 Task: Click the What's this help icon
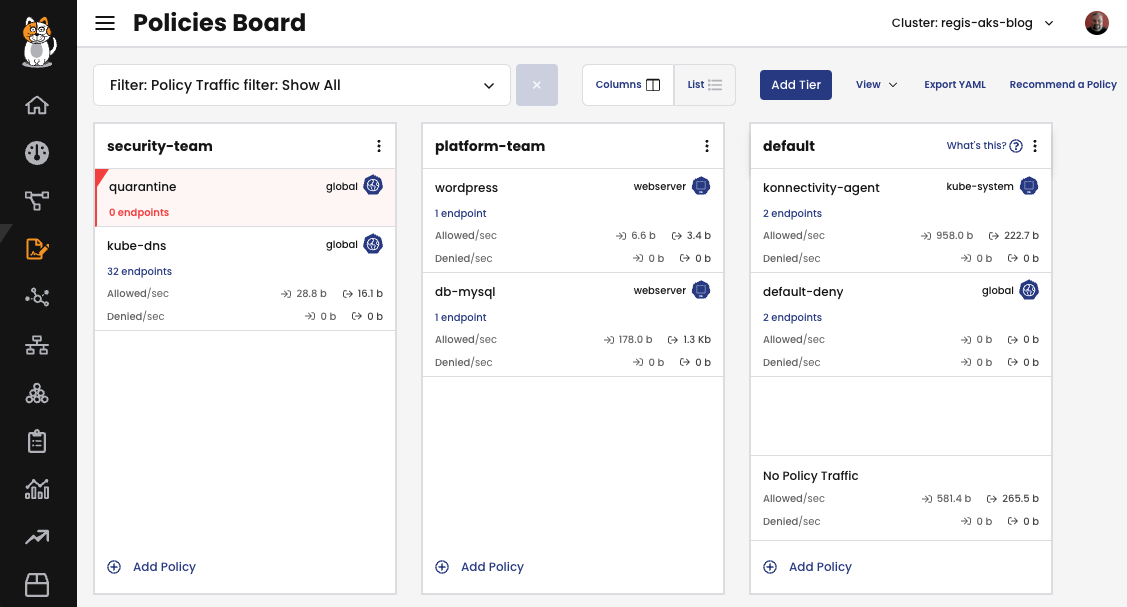point(1016,146)
